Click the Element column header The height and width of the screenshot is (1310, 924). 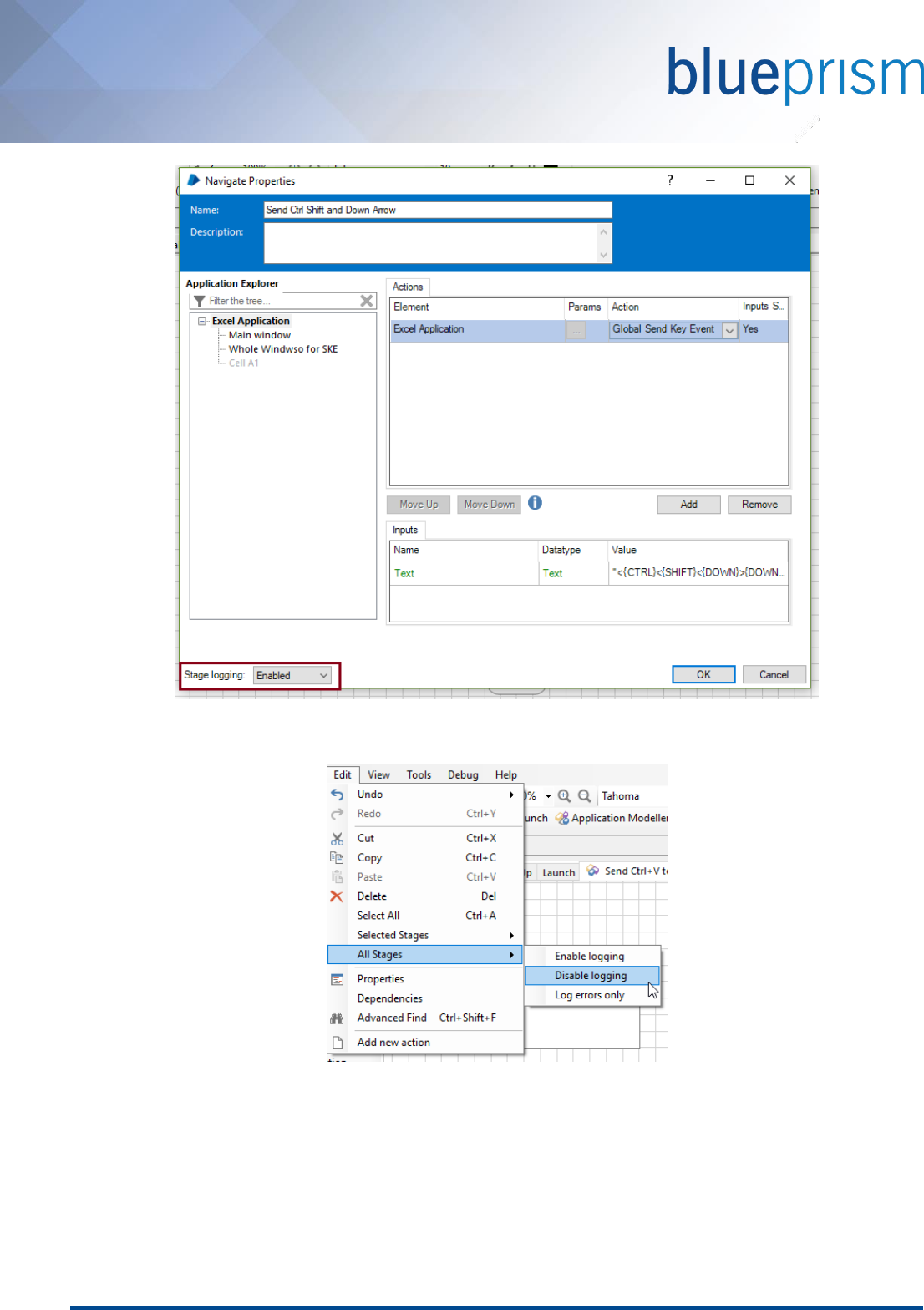477,307
